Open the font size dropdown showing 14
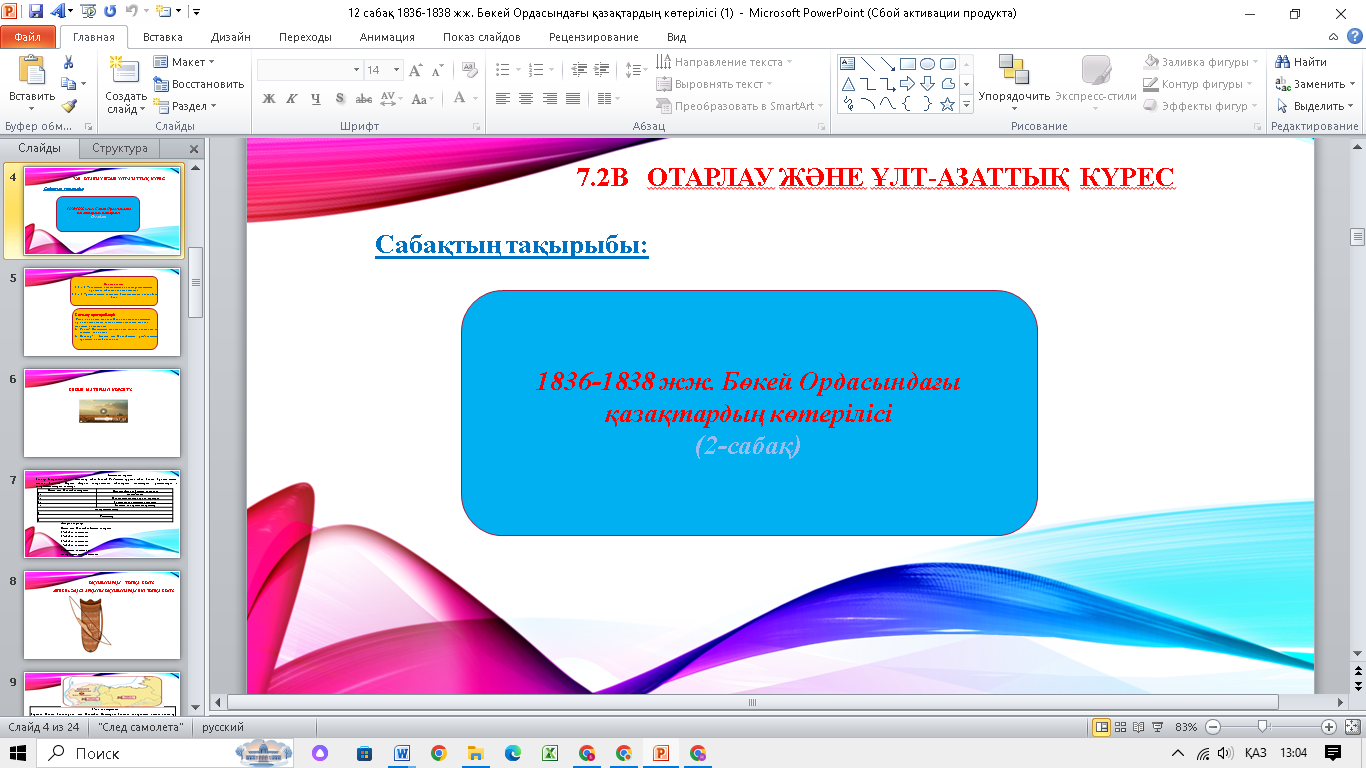Image resolution: width=1366 pixels, height=768 pixels. coord(397,70)
